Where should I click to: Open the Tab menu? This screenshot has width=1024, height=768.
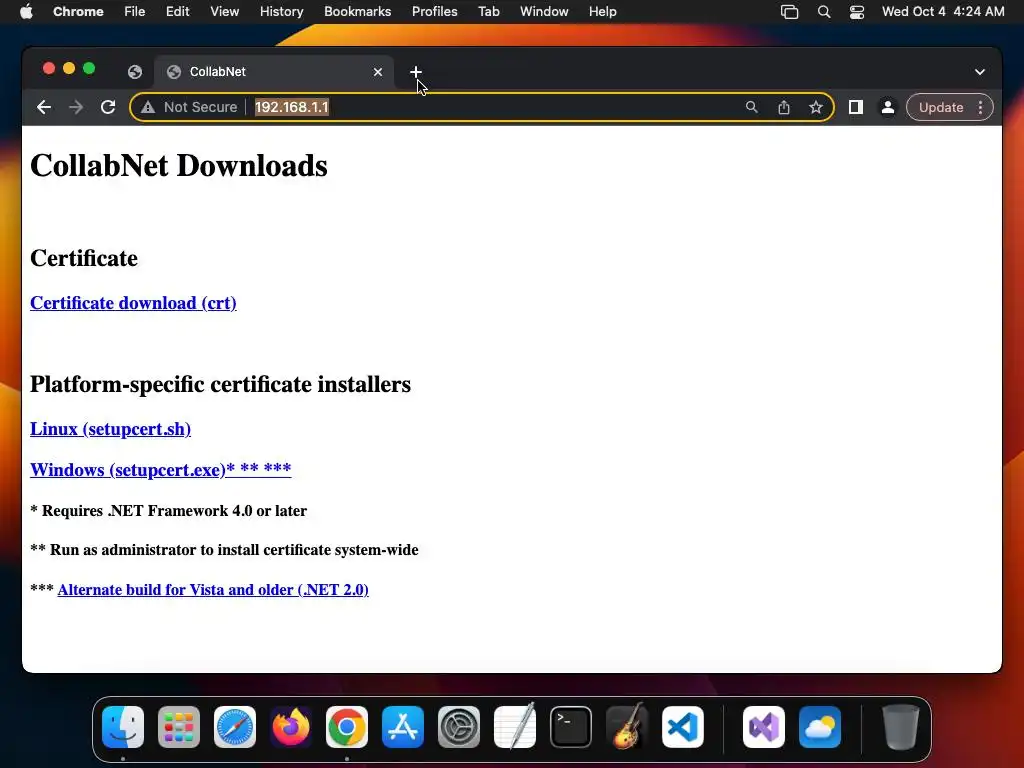point(488,12)
